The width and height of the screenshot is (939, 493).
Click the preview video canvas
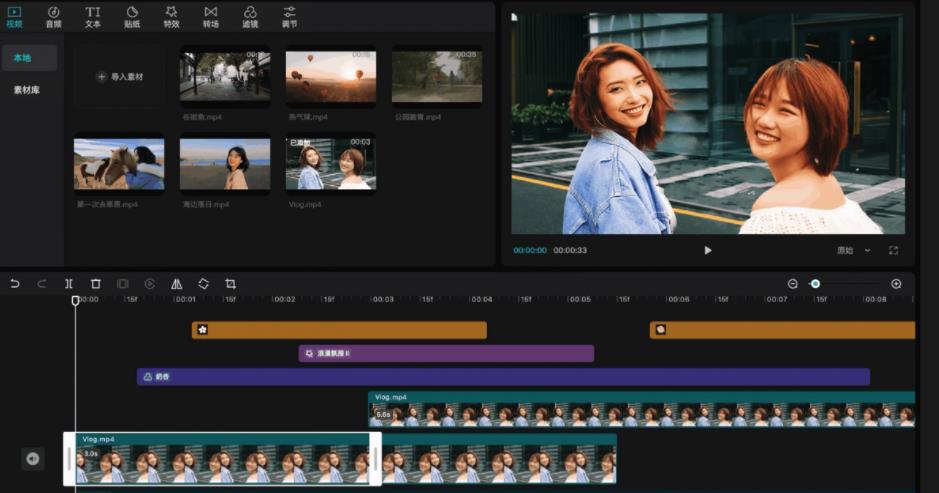708,123
